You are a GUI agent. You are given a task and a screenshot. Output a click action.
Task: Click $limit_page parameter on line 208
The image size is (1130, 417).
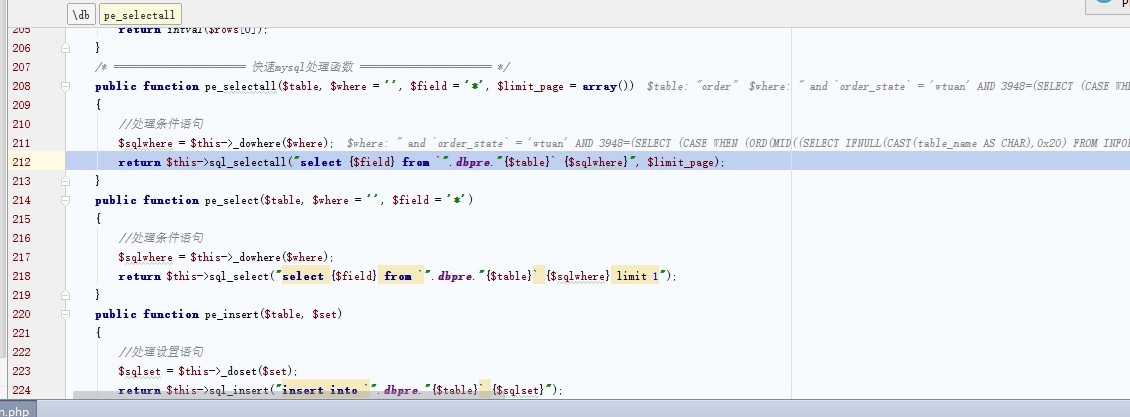point(530,86)
